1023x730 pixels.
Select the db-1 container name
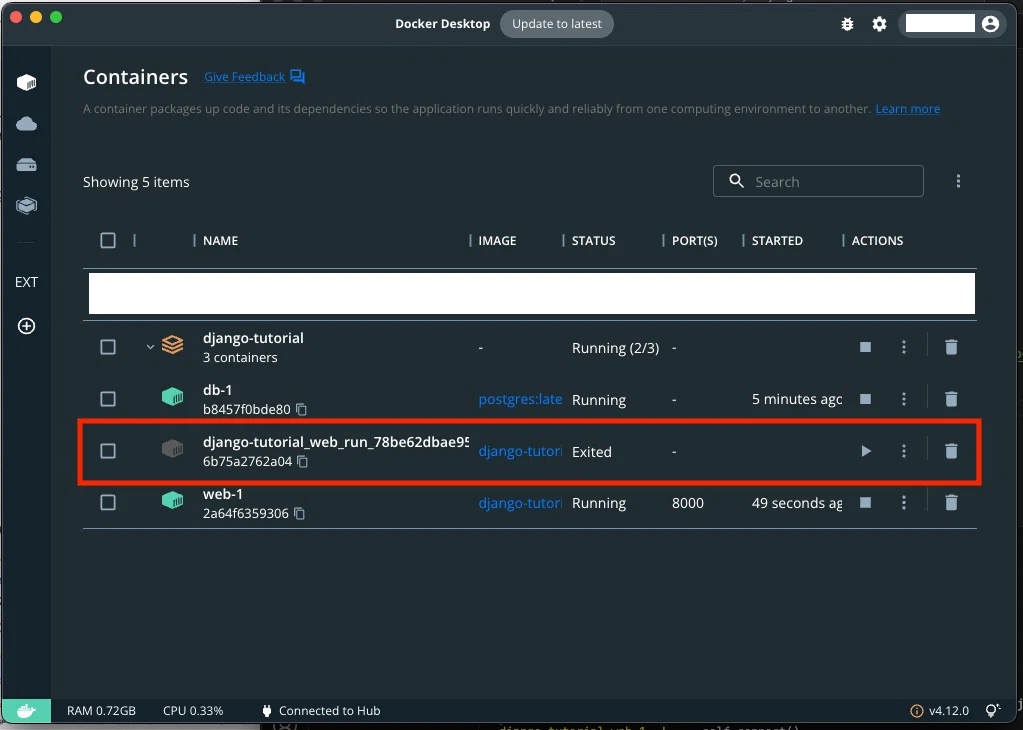tap(217, 390)
